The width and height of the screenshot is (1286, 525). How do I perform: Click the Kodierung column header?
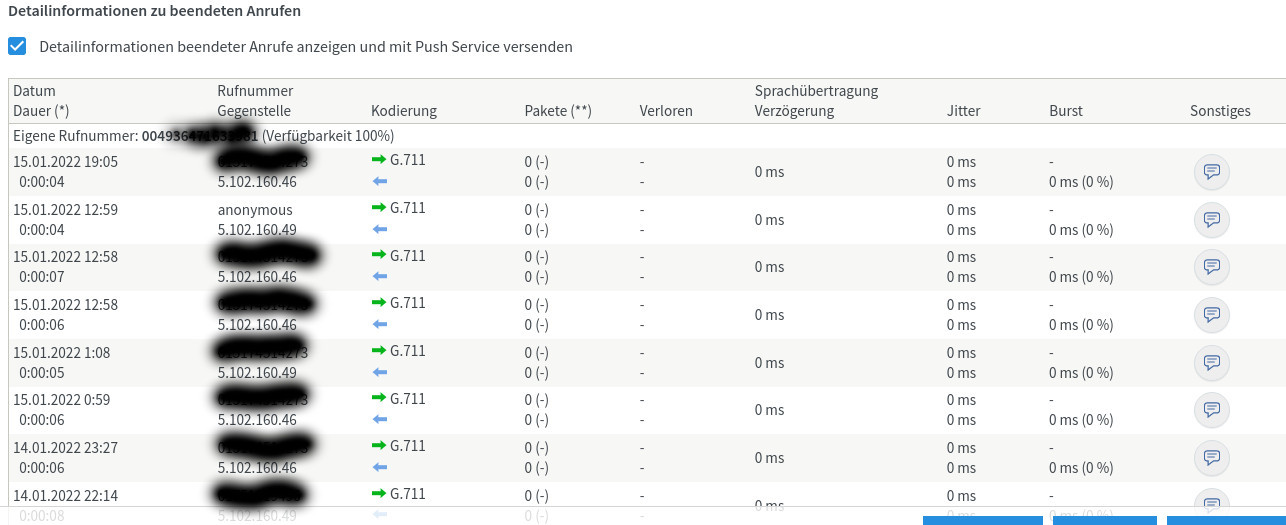[404, 111]
